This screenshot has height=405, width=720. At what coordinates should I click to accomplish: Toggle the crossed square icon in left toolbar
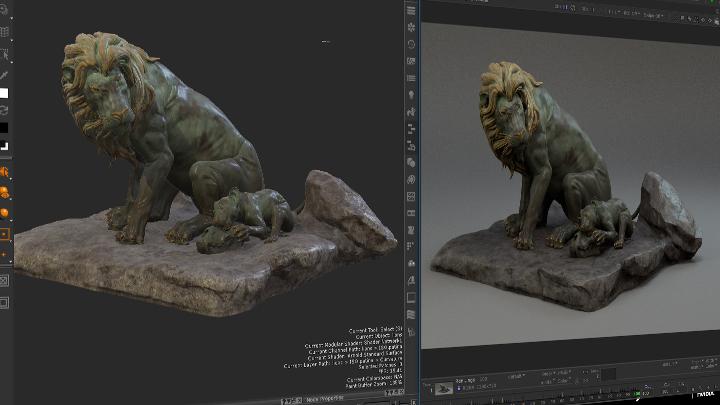pos(5,280)
